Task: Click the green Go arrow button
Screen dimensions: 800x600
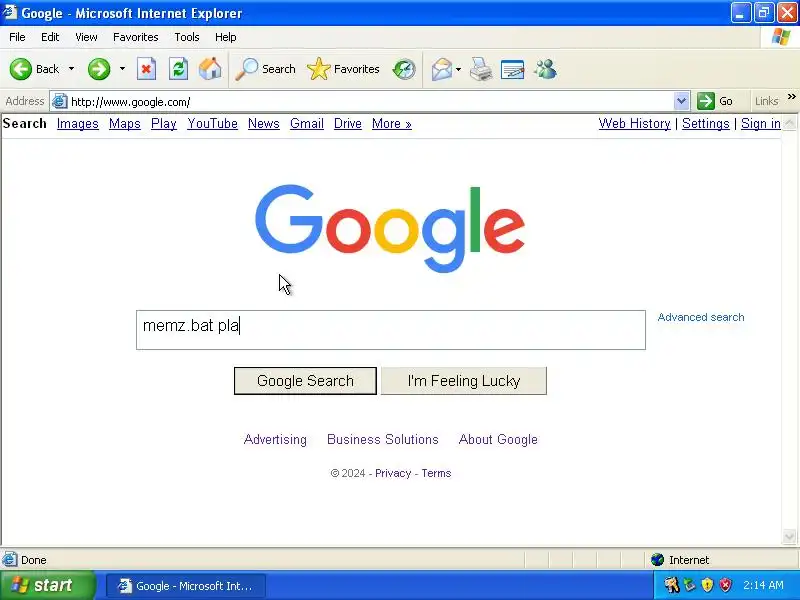Action: click(x=706, y=101)
